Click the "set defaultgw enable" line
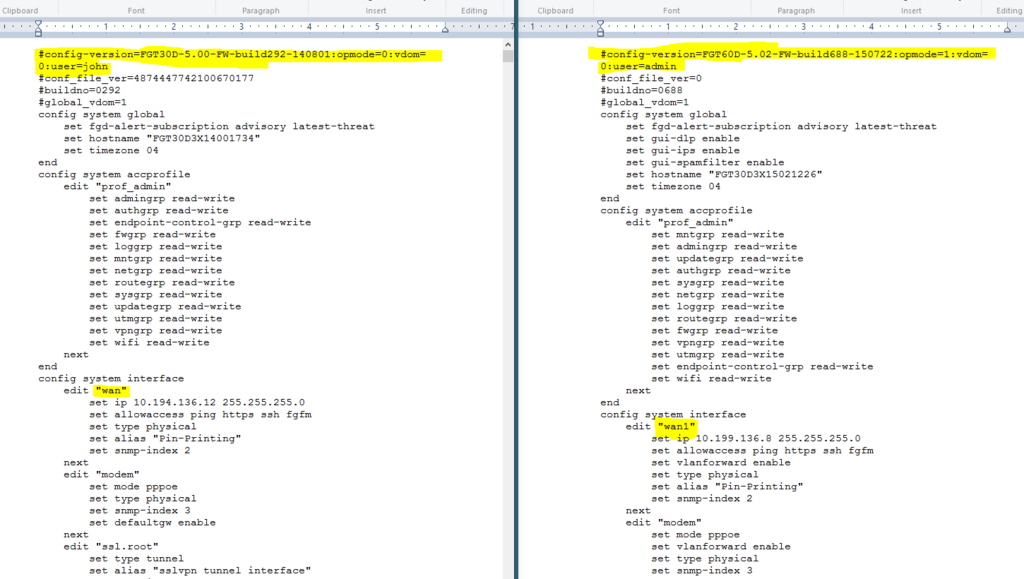Viewport: 1024px width, 579px height. (x=153, y=523)
